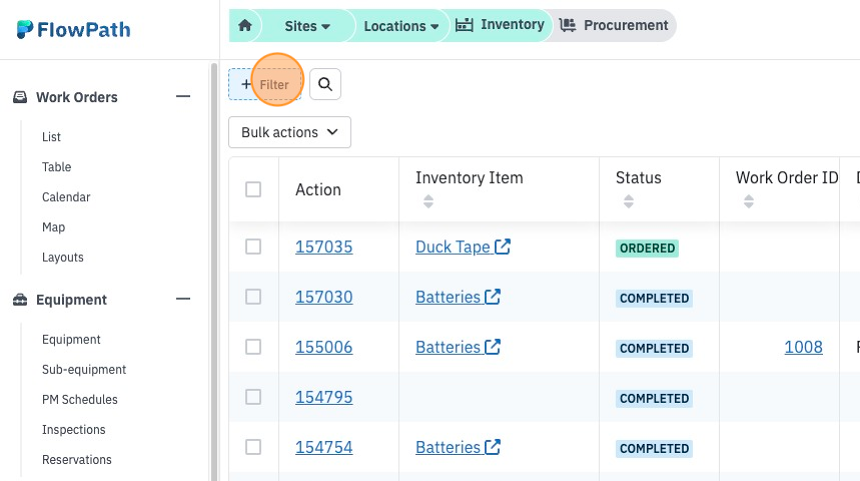
Task: Check the row 155006 checkbox
Action: [253, 347]
